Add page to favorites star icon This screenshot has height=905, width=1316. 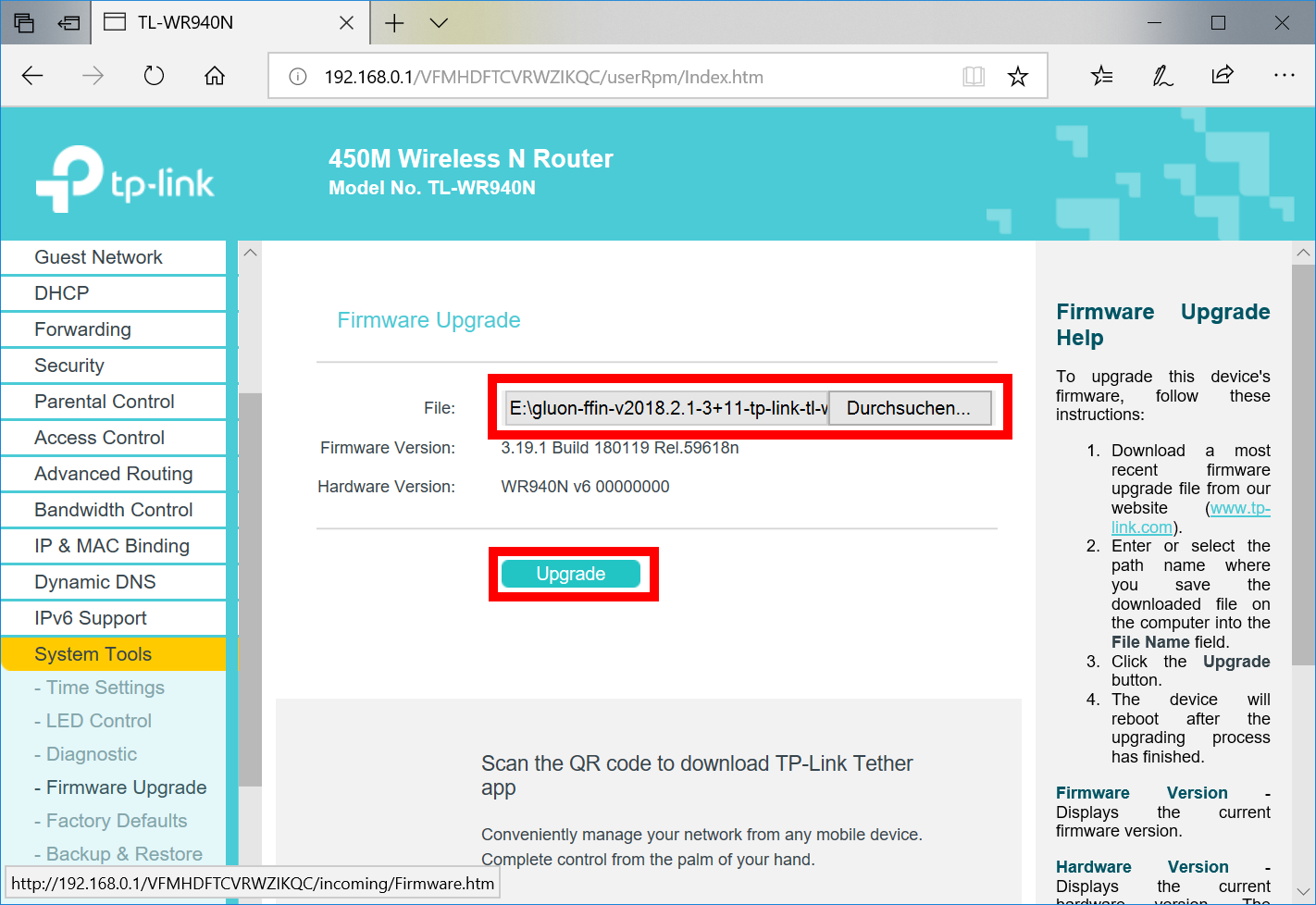1018,77
